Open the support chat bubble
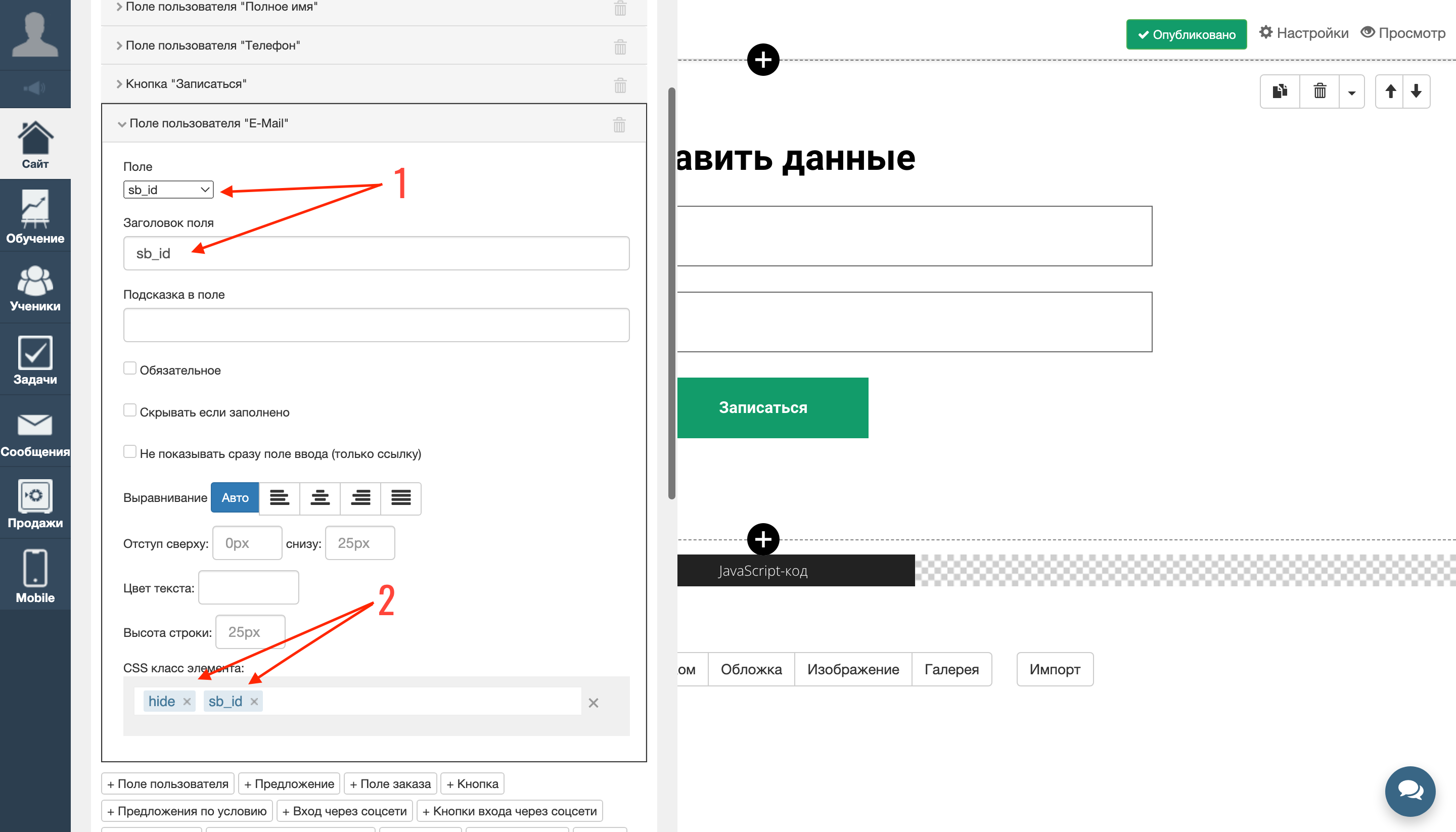Viewport: 1456px width, 832px height. pyautogui.click(x=1410, y=792)
